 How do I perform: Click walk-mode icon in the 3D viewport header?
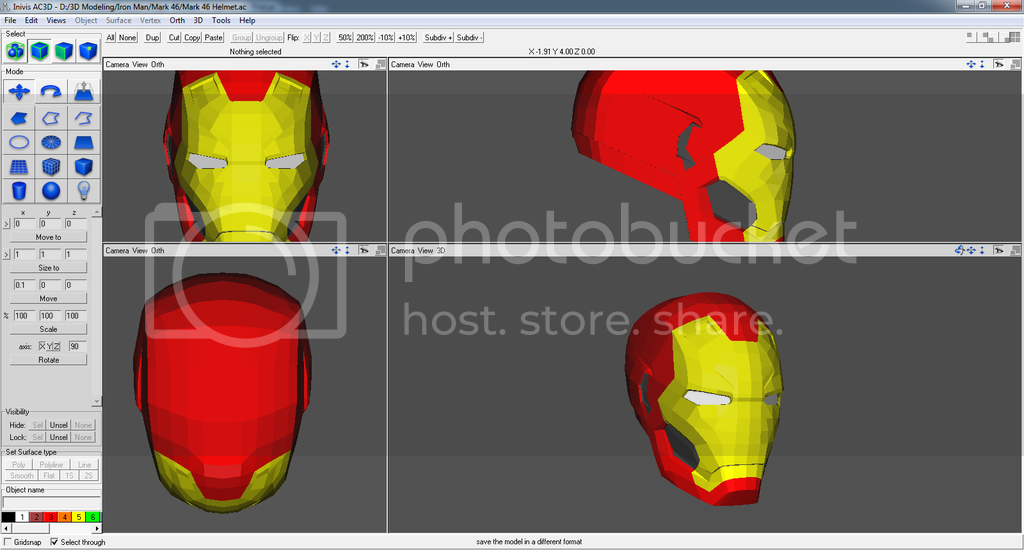pyautogui.click(x=999, y=250)
